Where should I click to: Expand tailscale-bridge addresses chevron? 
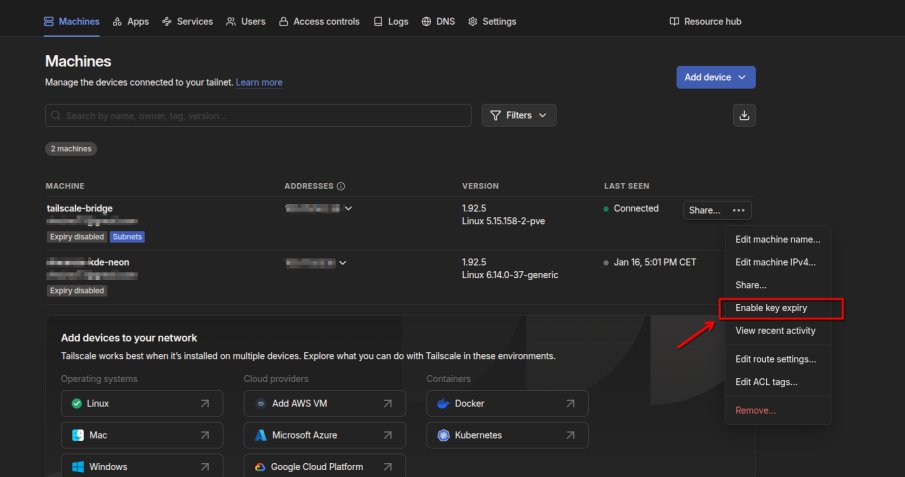click(x=349, y=208)
